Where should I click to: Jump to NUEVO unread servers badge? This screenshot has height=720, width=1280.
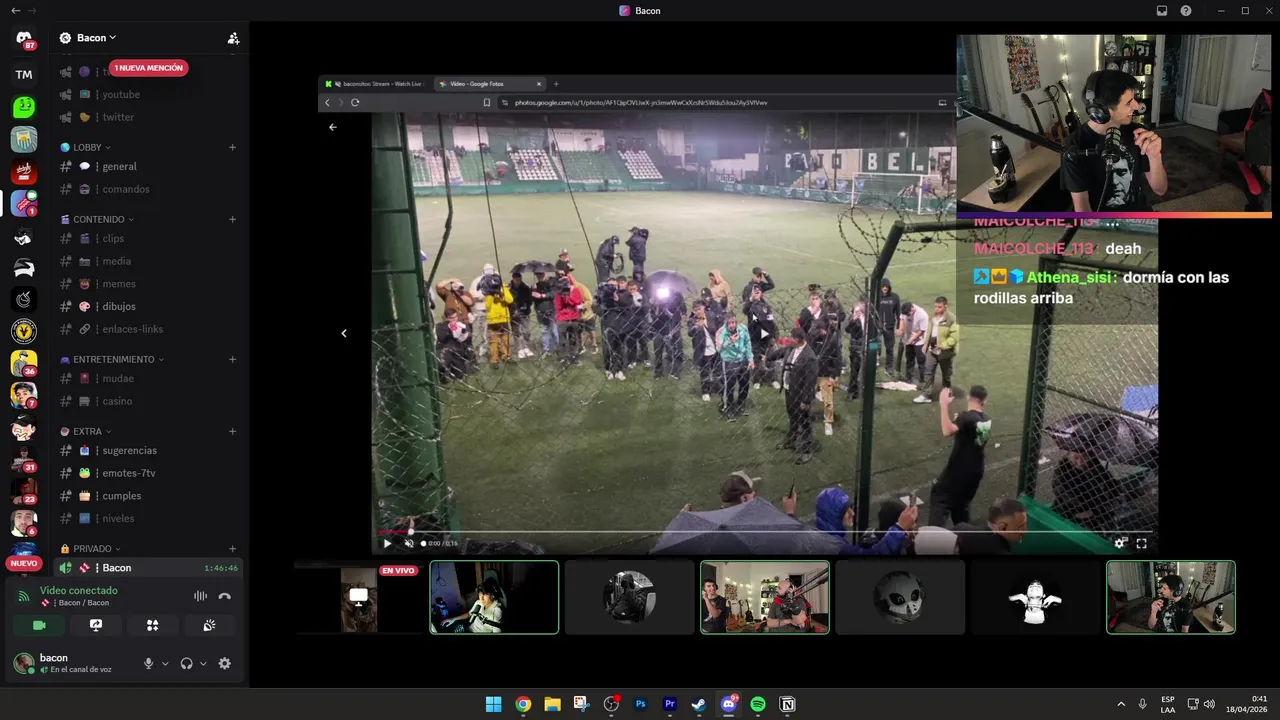24,563
